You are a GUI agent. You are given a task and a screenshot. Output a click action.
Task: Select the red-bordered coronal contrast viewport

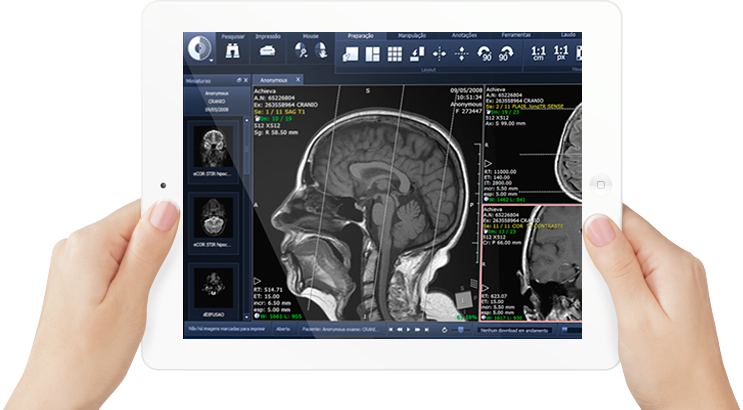tap(532, 264)
